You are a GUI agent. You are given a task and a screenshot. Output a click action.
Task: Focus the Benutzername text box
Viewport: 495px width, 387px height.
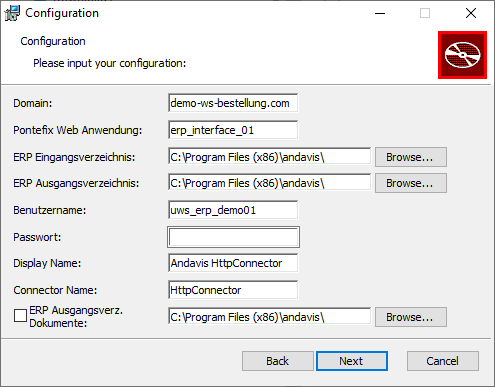click(x=233, y=210)
